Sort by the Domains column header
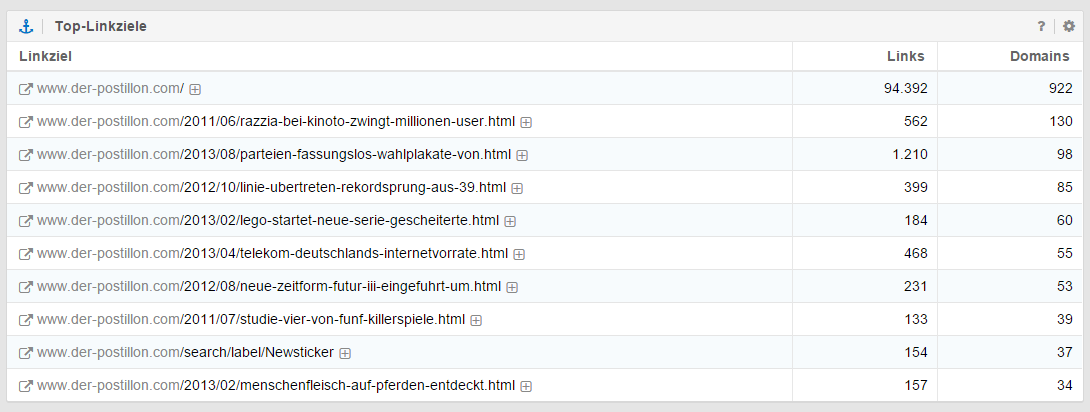Viewport: 1090px width, 412px height. coord(1040,56)
